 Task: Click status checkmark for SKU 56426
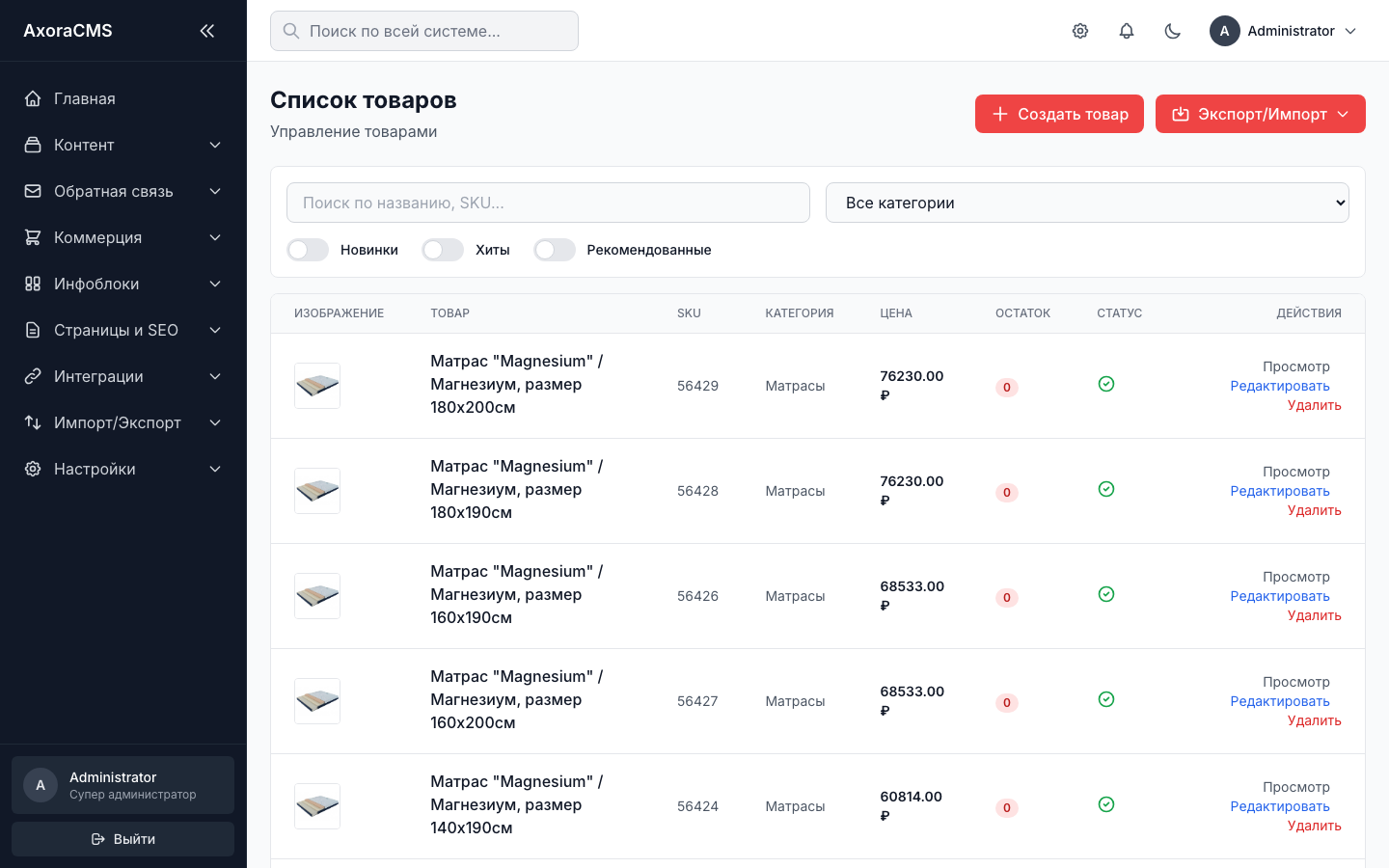click(x=1106, y=594)
